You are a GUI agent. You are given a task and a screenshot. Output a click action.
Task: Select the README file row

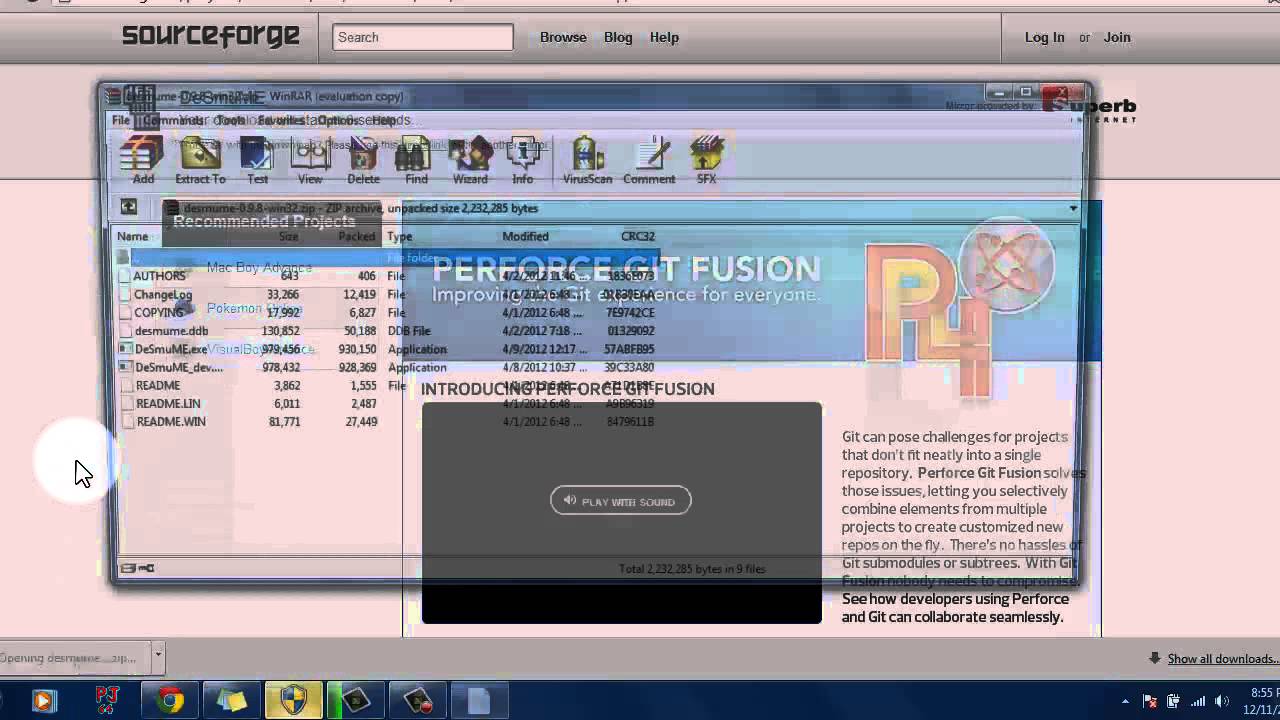[387, 385]
